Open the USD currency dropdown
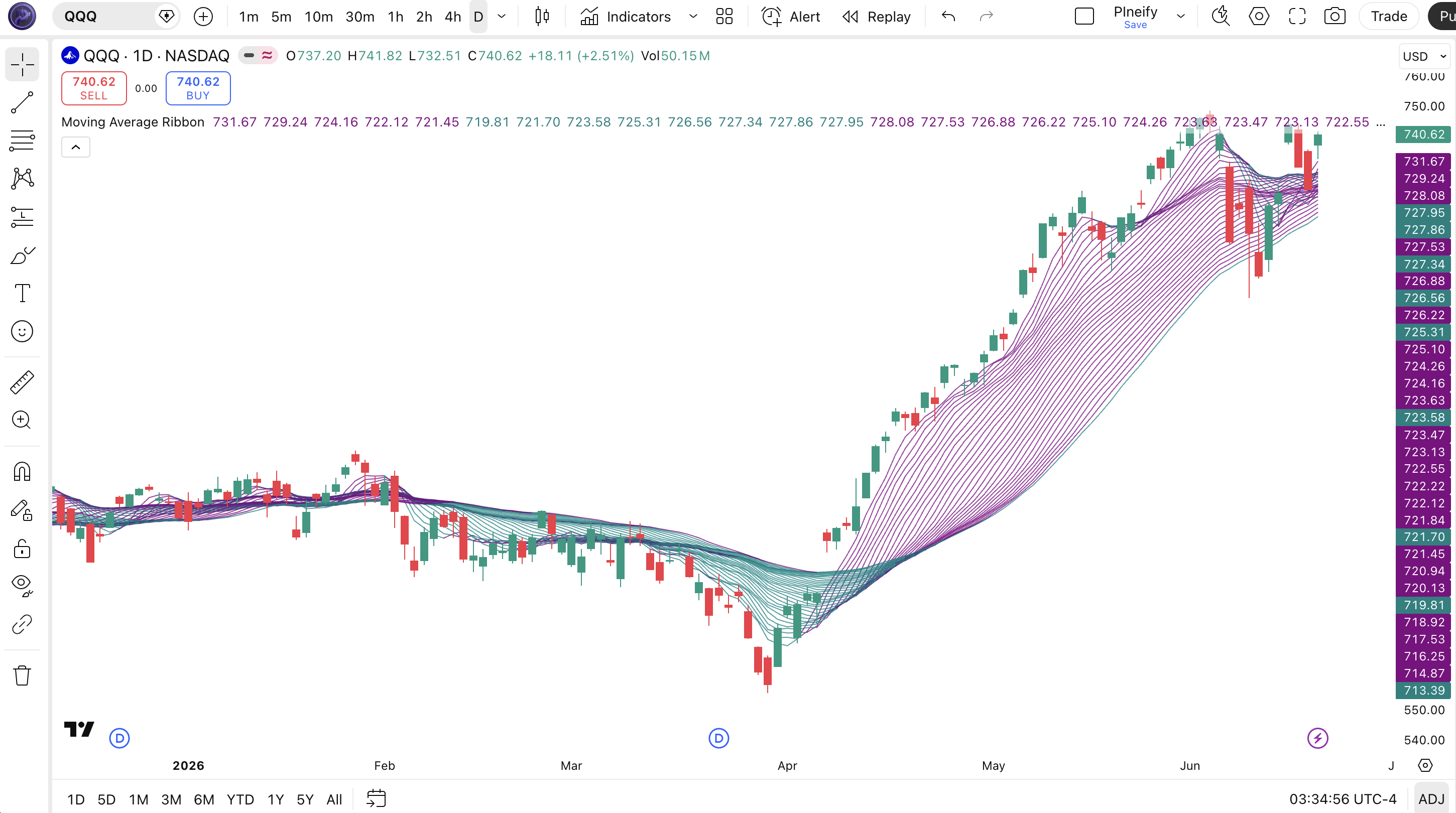The image size is (1456, 813). pos(1424,57)
